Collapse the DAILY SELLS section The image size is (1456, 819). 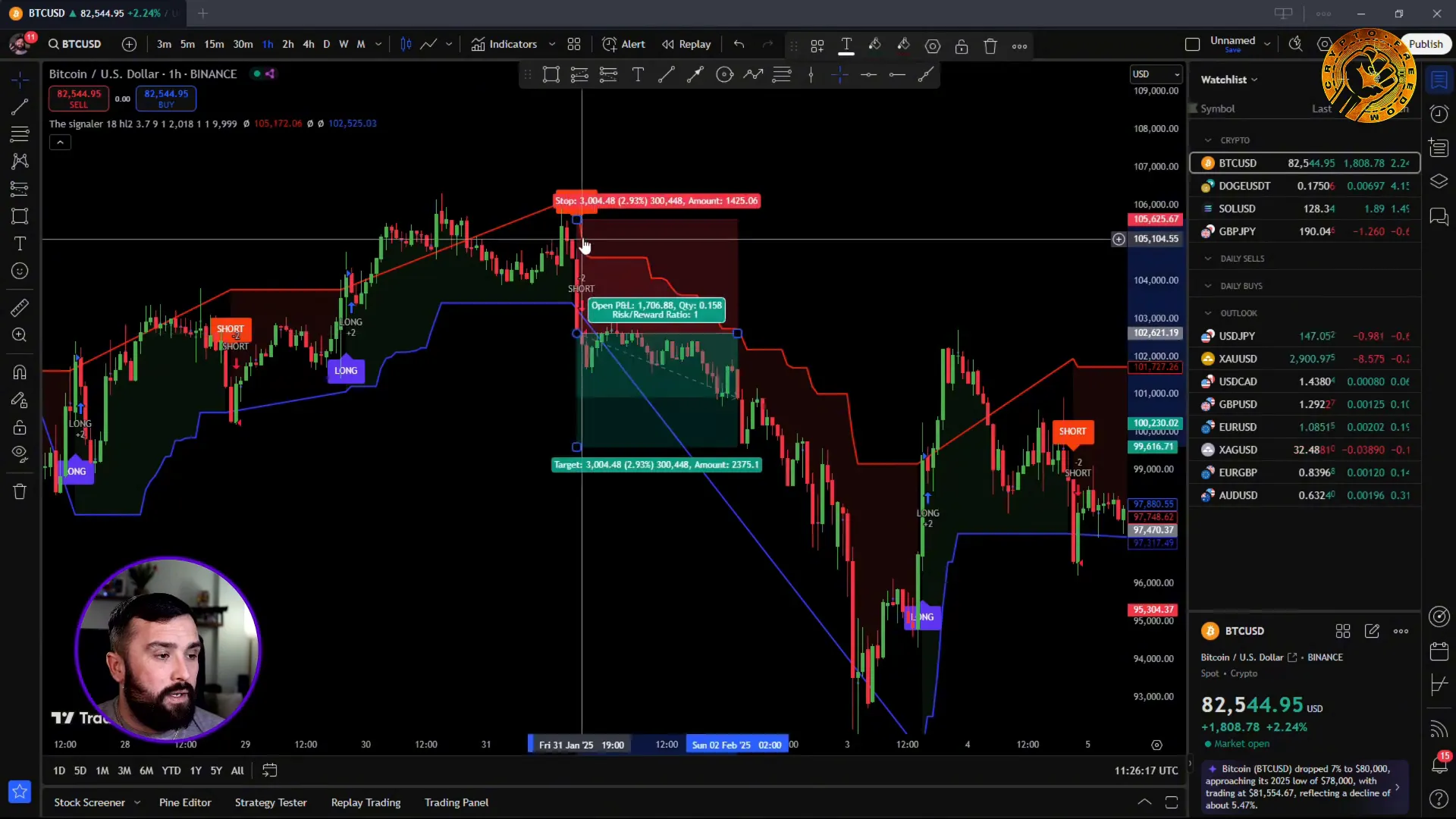(1208, 259)
